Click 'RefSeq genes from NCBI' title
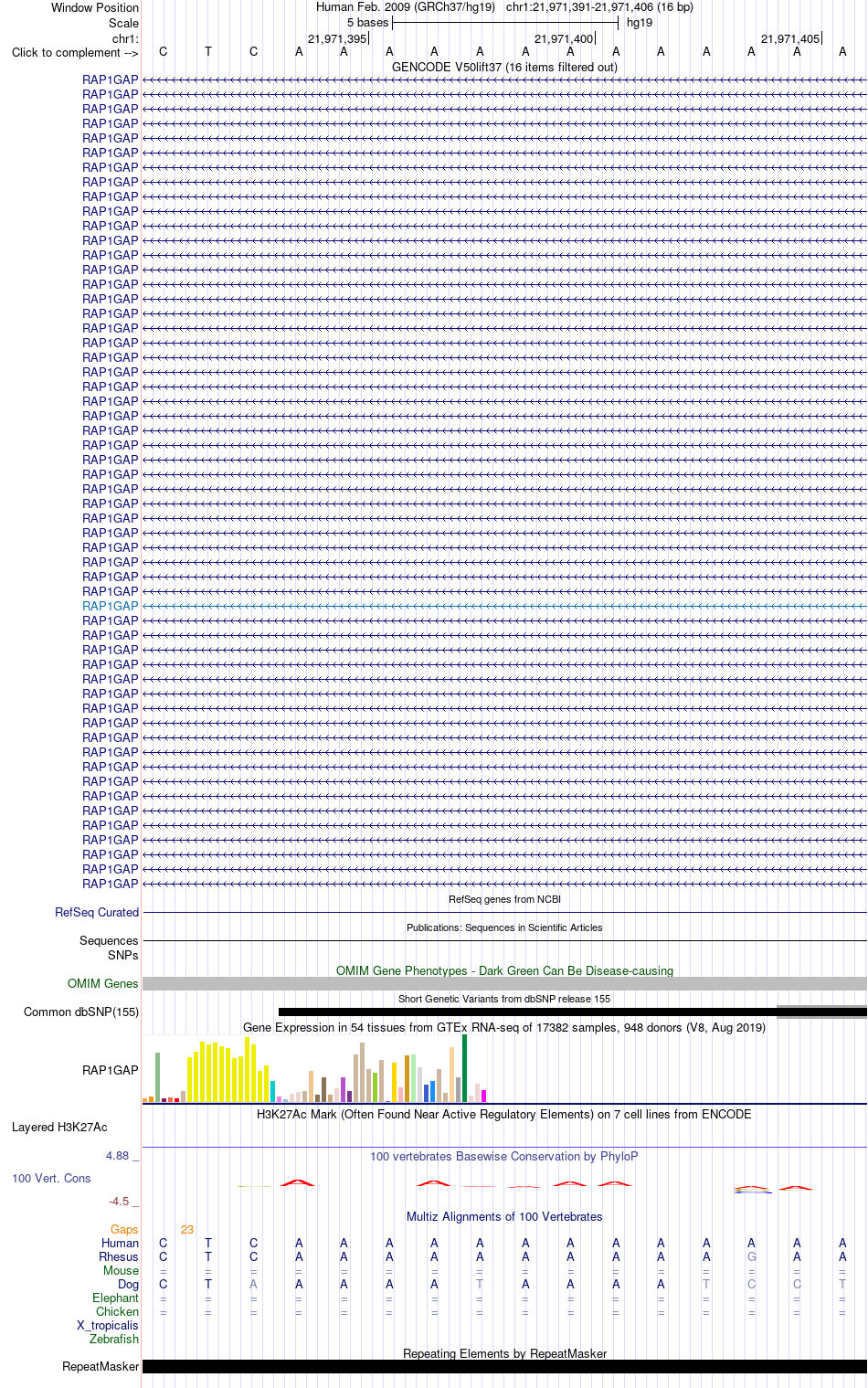Screen dimensions: 868x1388 504,899
